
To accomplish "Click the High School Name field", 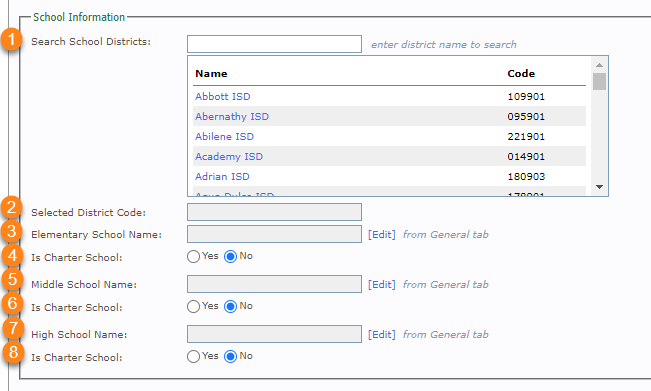I will [274, 334].
